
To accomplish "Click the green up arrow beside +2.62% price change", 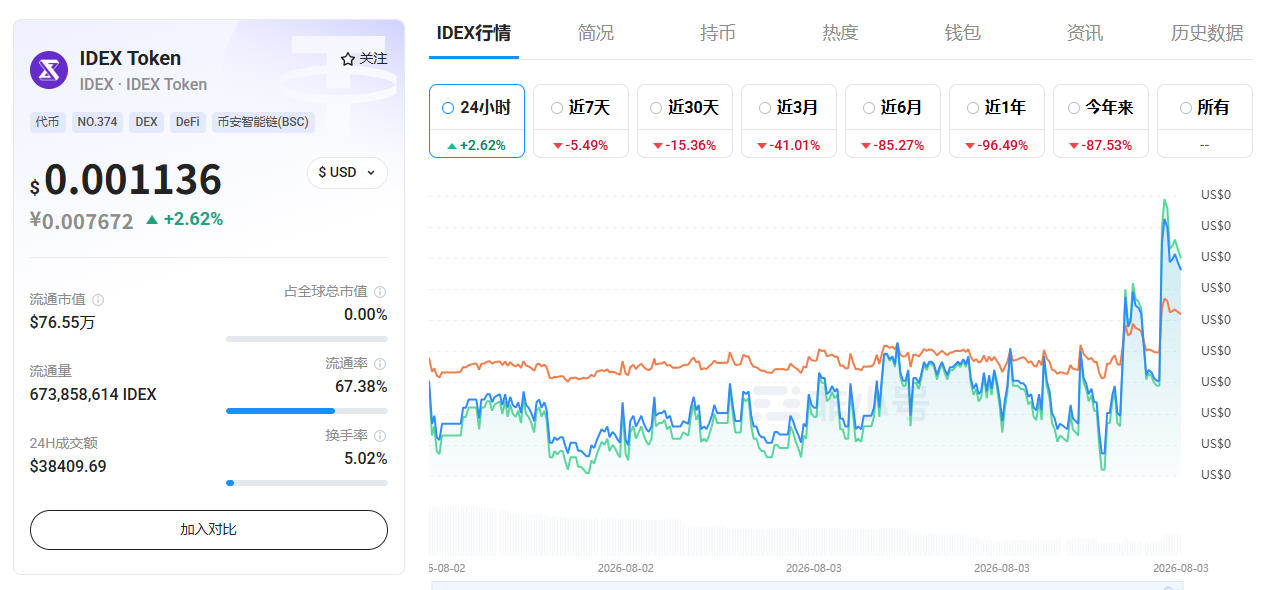I will pyautogui.click(x=152, y=220).
